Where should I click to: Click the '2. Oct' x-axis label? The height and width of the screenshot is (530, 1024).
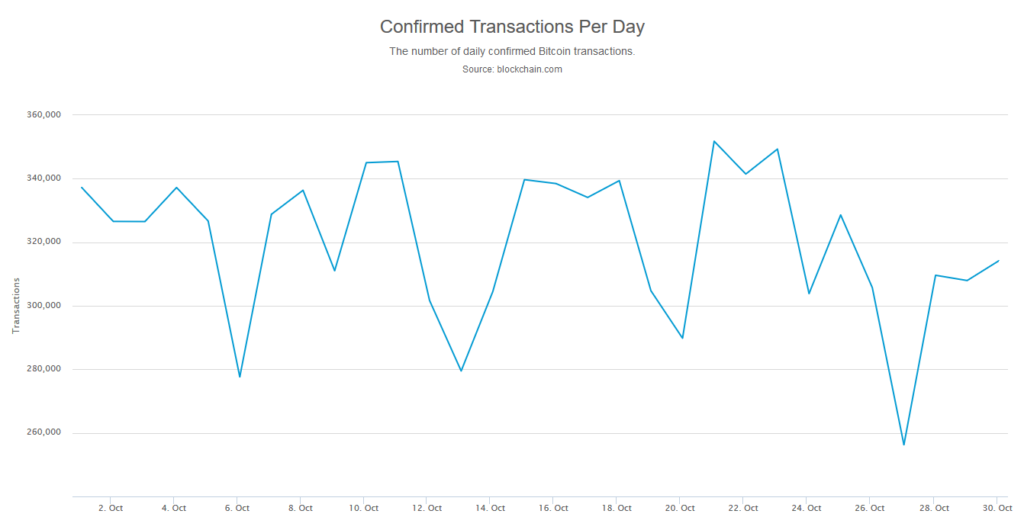[110, 508]
